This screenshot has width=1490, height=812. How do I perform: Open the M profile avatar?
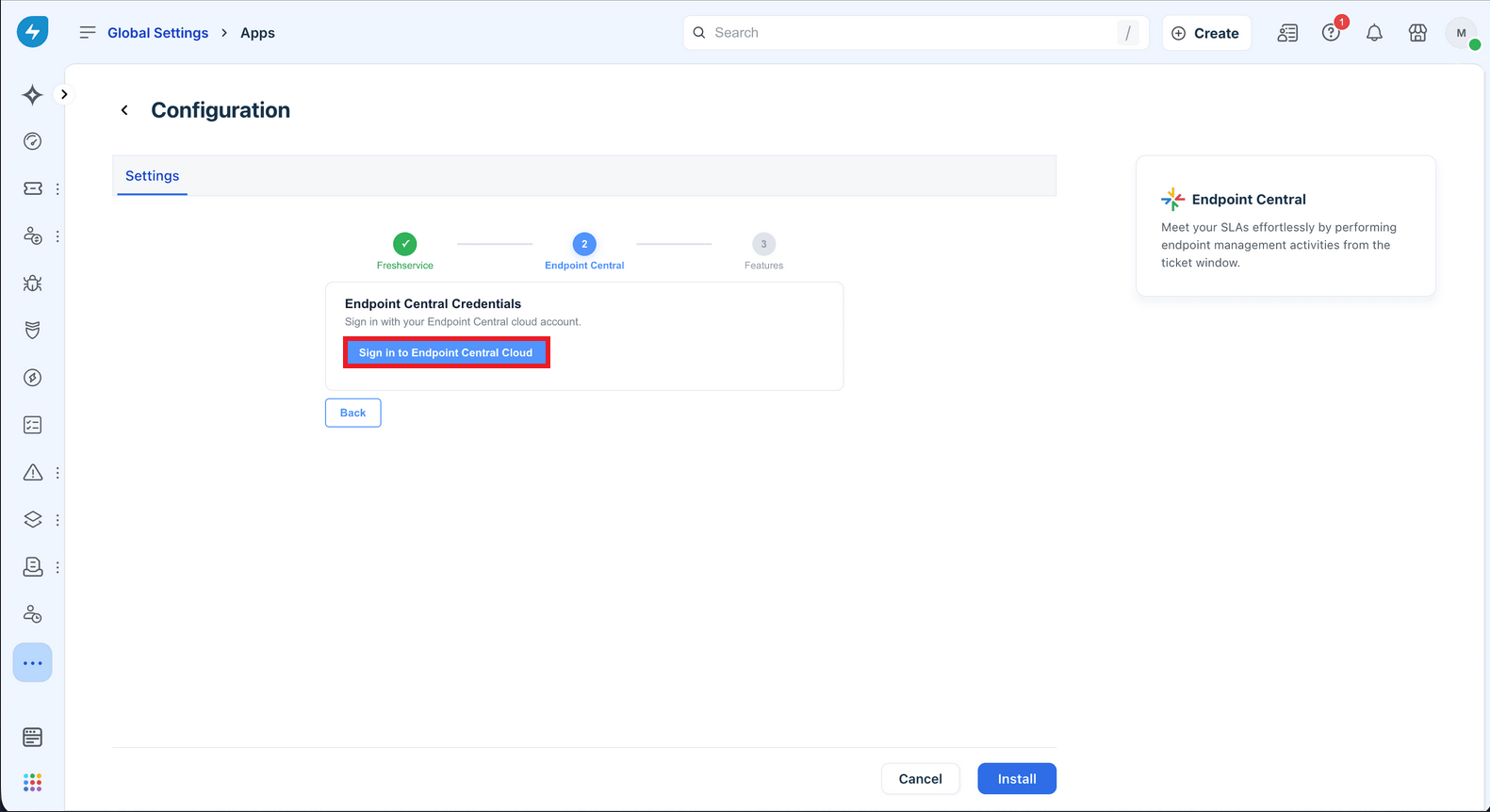(x=1461, y=33)
